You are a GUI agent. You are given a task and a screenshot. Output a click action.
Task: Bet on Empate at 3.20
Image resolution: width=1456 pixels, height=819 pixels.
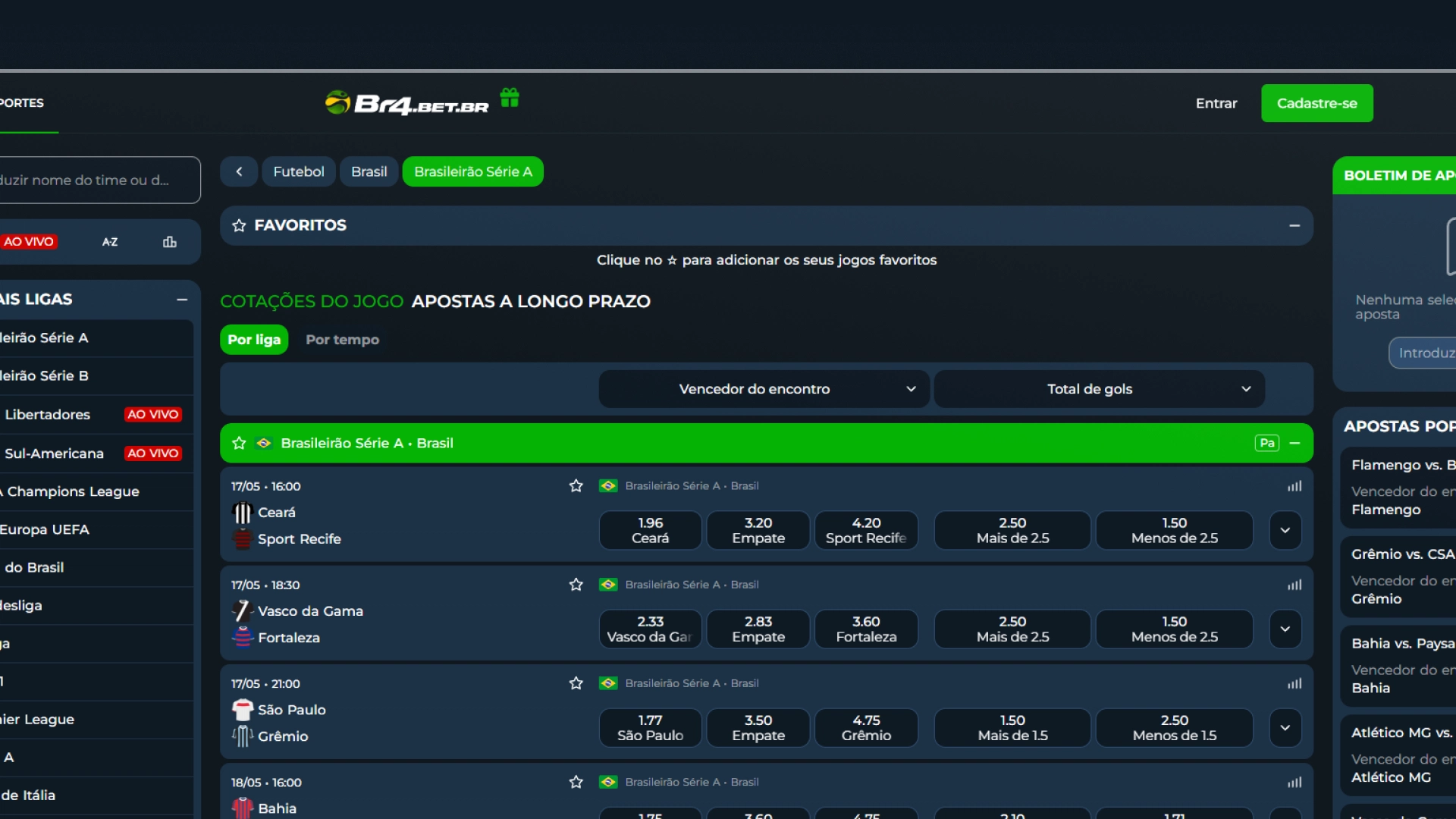pyautogui.click(x=758, y=530)
